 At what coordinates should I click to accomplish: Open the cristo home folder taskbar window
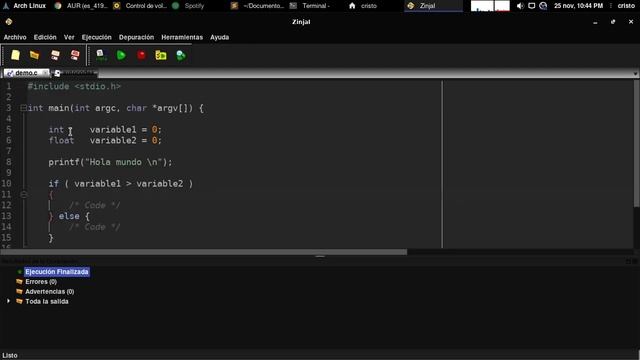pos(363,6)
